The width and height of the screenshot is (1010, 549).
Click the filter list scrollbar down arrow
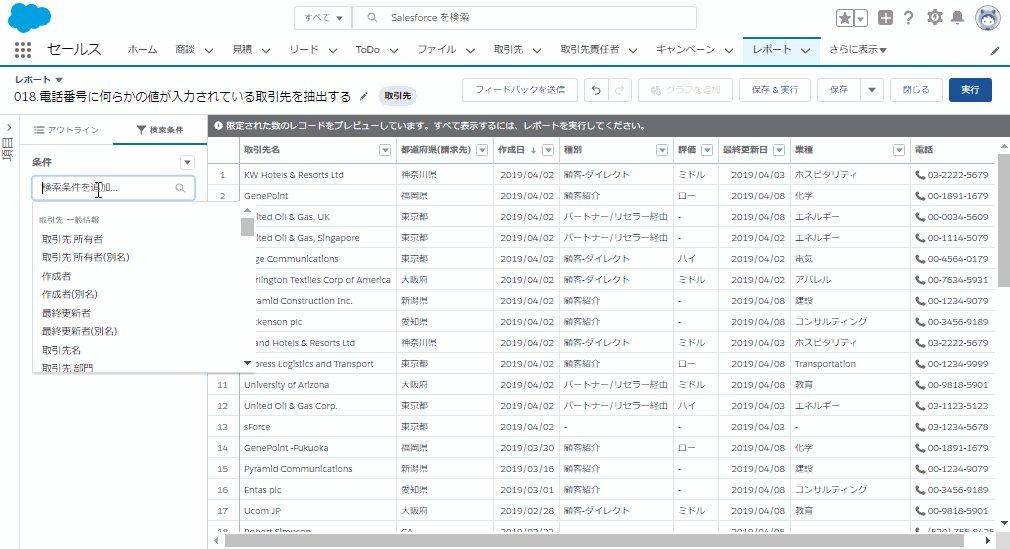point(247,363)
